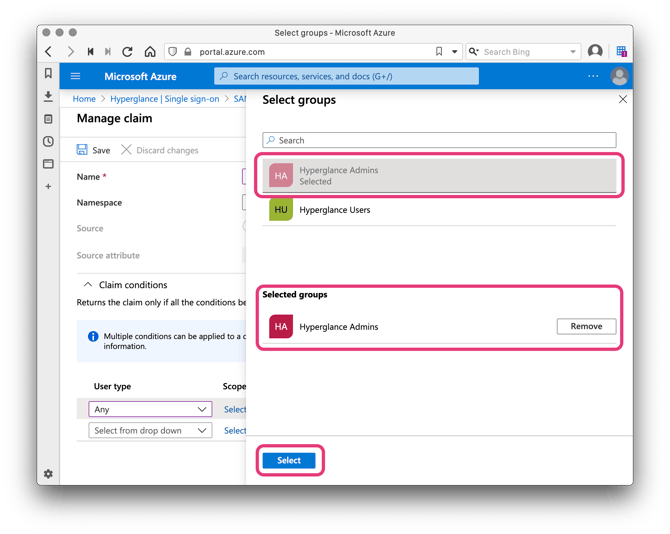This screenshot has width=670, height=534.
Task: Go forward with the browser forward arrow
Action: click(x=71, y=52)
